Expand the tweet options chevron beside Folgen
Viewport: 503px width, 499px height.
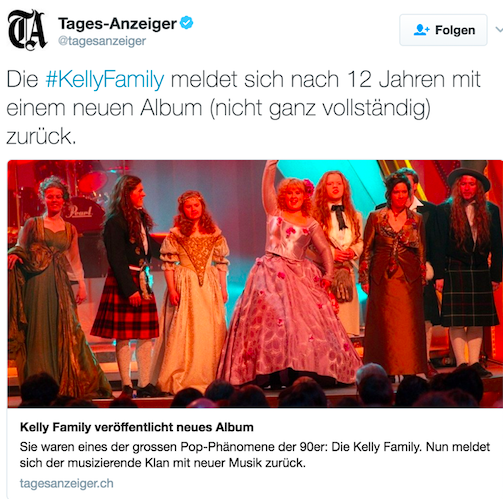coord(499,30)
